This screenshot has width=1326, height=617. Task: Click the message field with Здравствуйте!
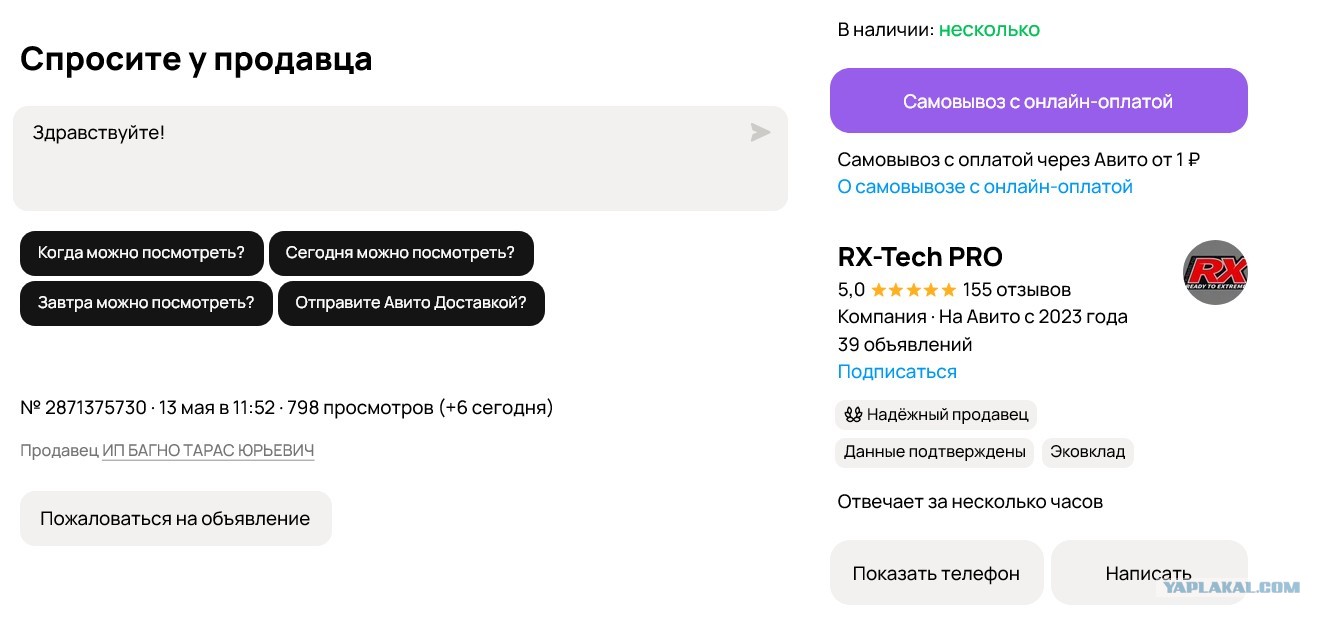tap(400, 158)
